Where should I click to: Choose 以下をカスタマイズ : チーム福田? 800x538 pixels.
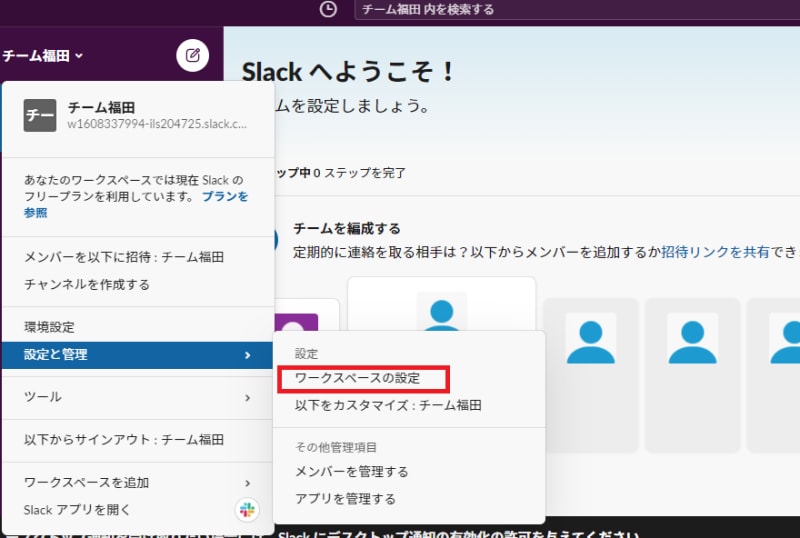[x=388, y=405]
